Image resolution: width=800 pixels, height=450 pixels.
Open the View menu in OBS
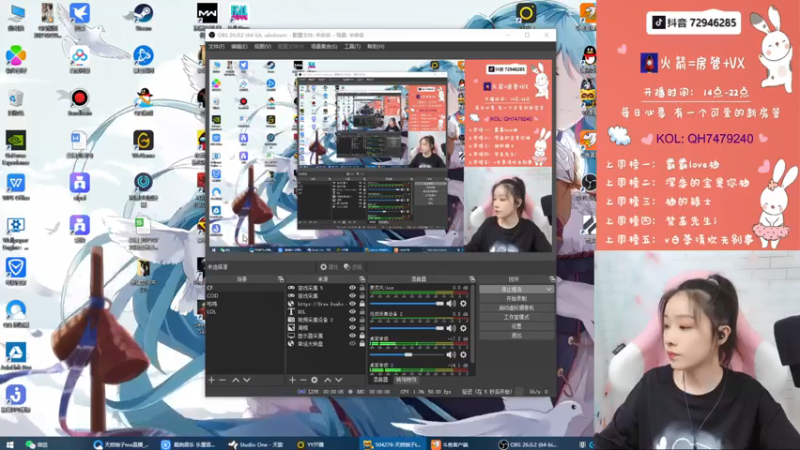pyautogui.click(x=262, y=46)
